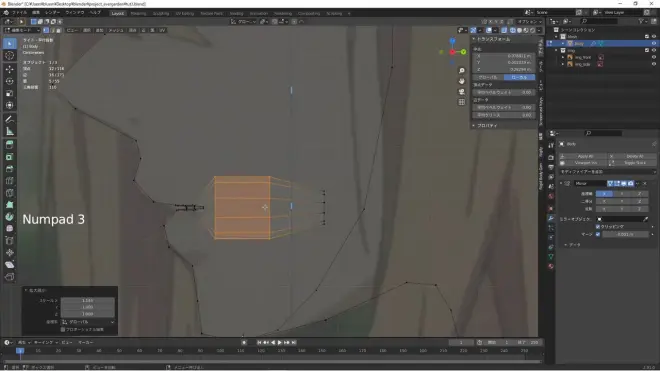
Task: Switch to the Layout workspace tab
Action: (x=118, y=13)
